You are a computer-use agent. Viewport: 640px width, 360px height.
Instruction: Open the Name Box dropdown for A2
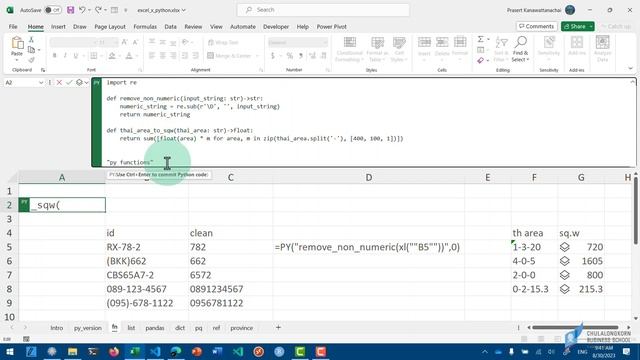41,83
